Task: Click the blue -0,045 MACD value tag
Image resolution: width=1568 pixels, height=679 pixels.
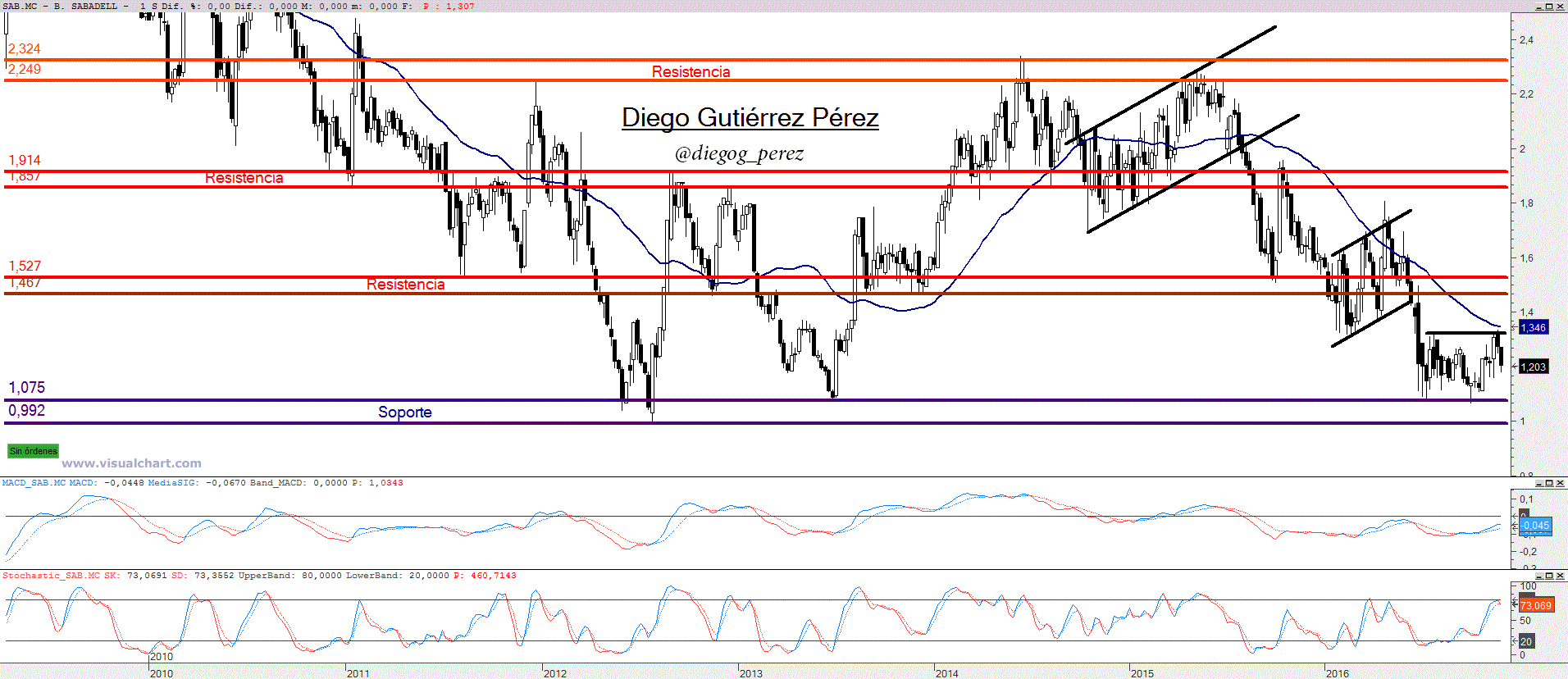Action: coord(1535,526)
